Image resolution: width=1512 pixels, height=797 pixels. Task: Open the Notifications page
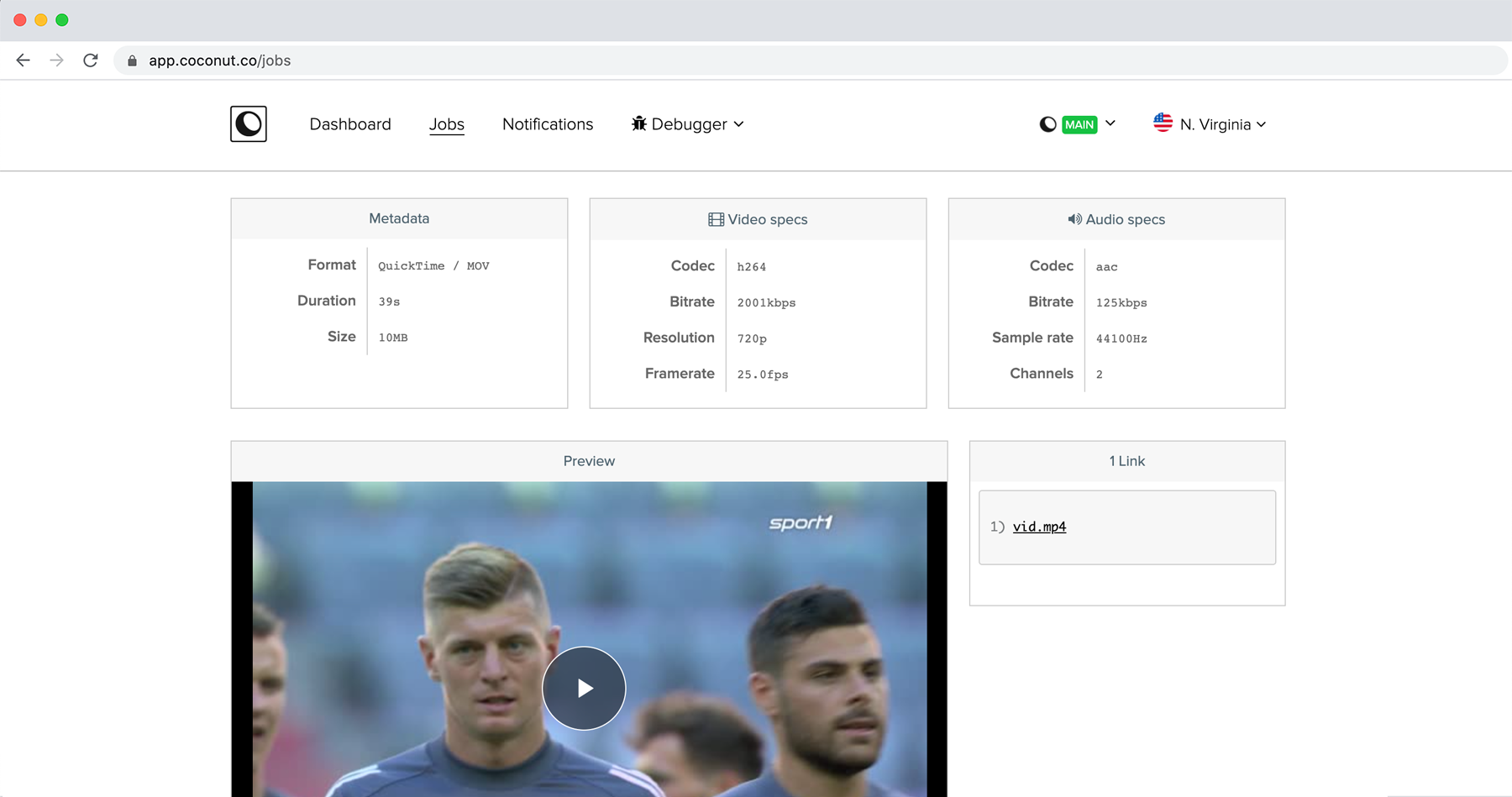(x=547, y=123)
